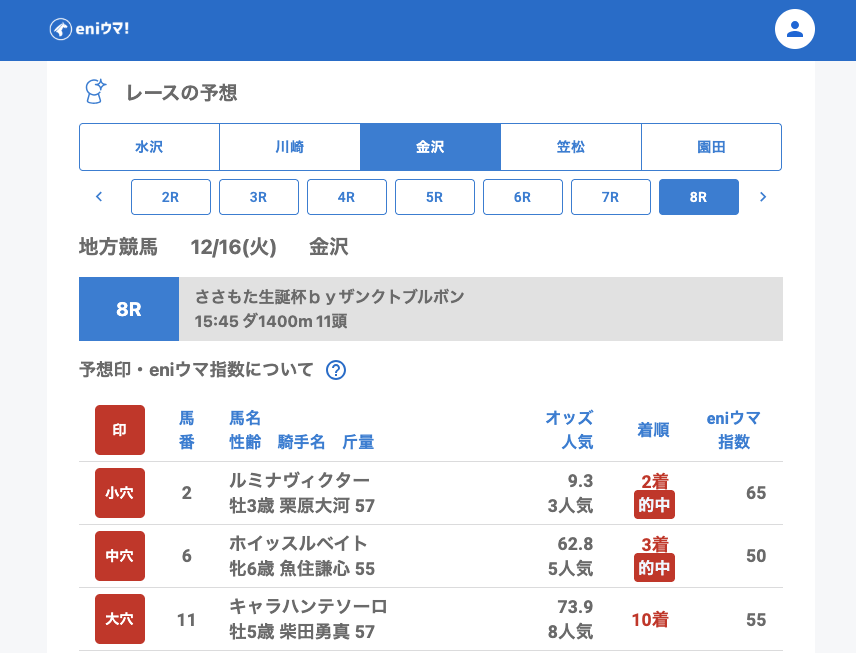856x653 pixels.
Task: Switch to the 川崎 racecourse tab
Action: tap(290, 147)
